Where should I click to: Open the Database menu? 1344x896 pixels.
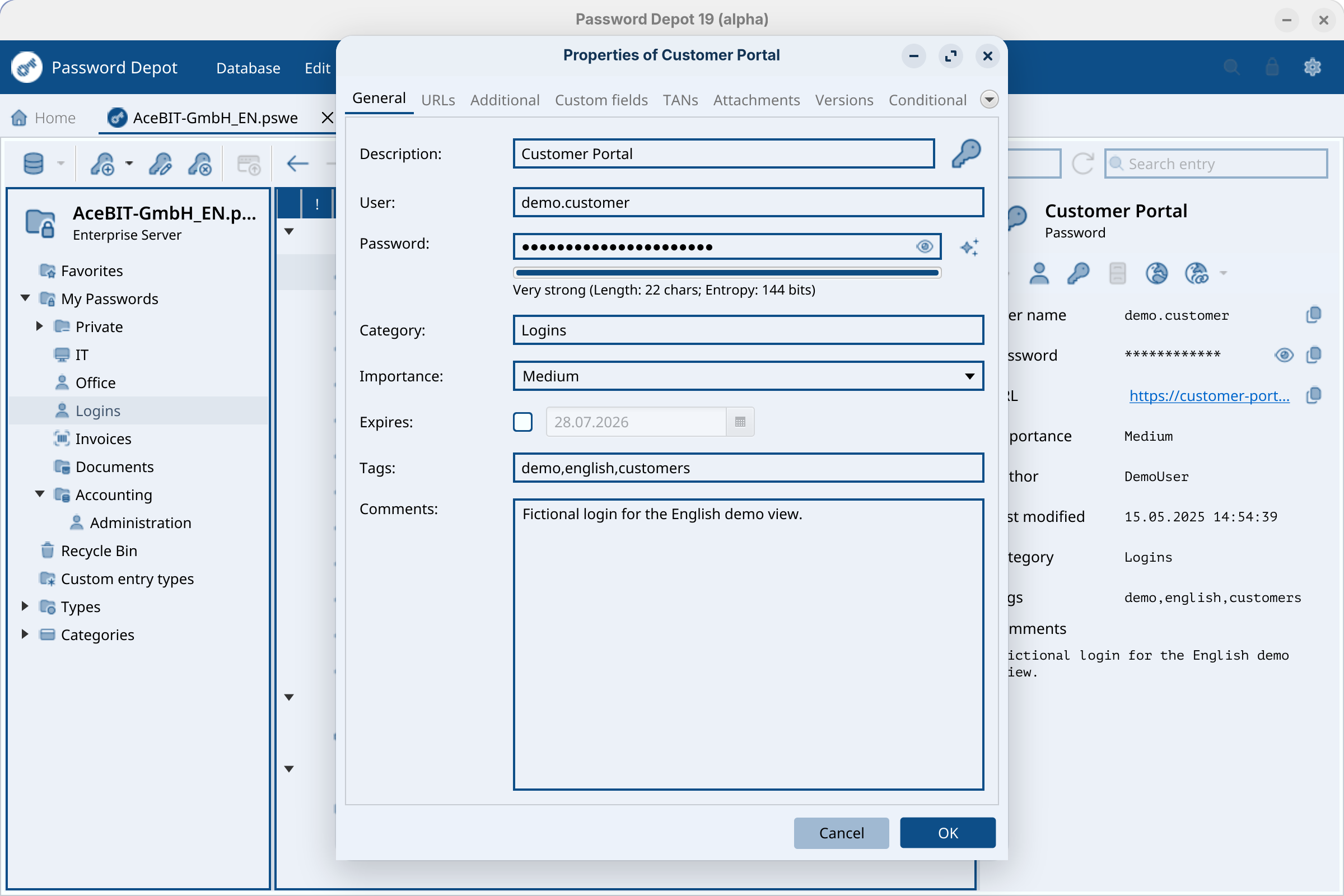click(248, 68)
